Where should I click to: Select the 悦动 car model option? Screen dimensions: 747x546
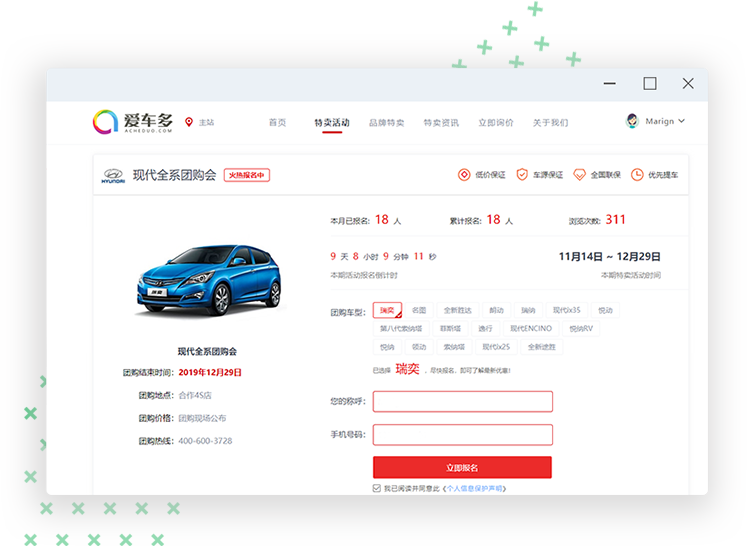(x=606, y=310)
